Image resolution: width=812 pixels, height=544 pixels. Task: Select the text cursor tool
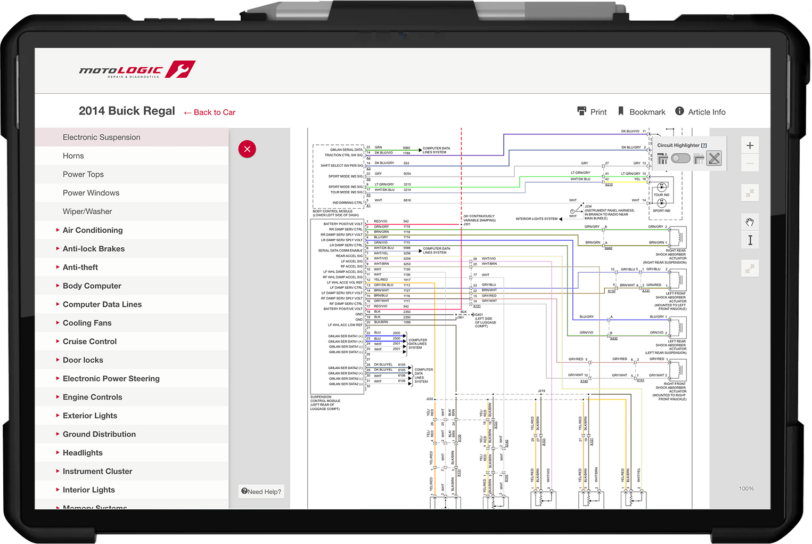(750, 240)
